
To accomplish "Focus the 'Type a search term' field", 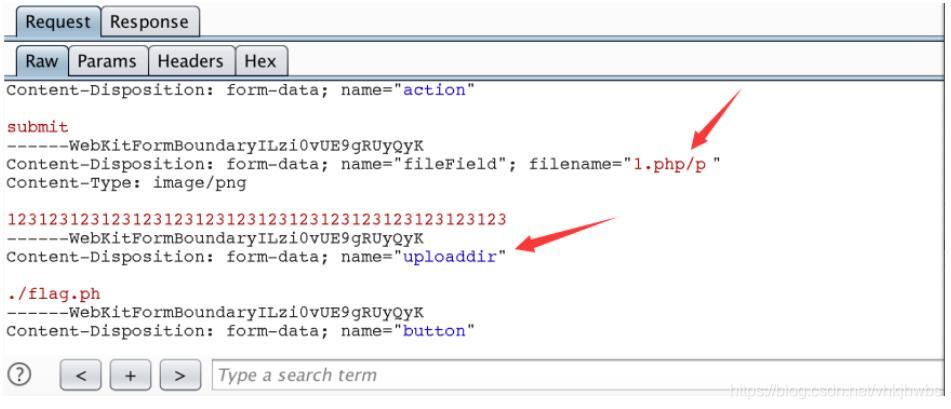I will coord(578,375).
